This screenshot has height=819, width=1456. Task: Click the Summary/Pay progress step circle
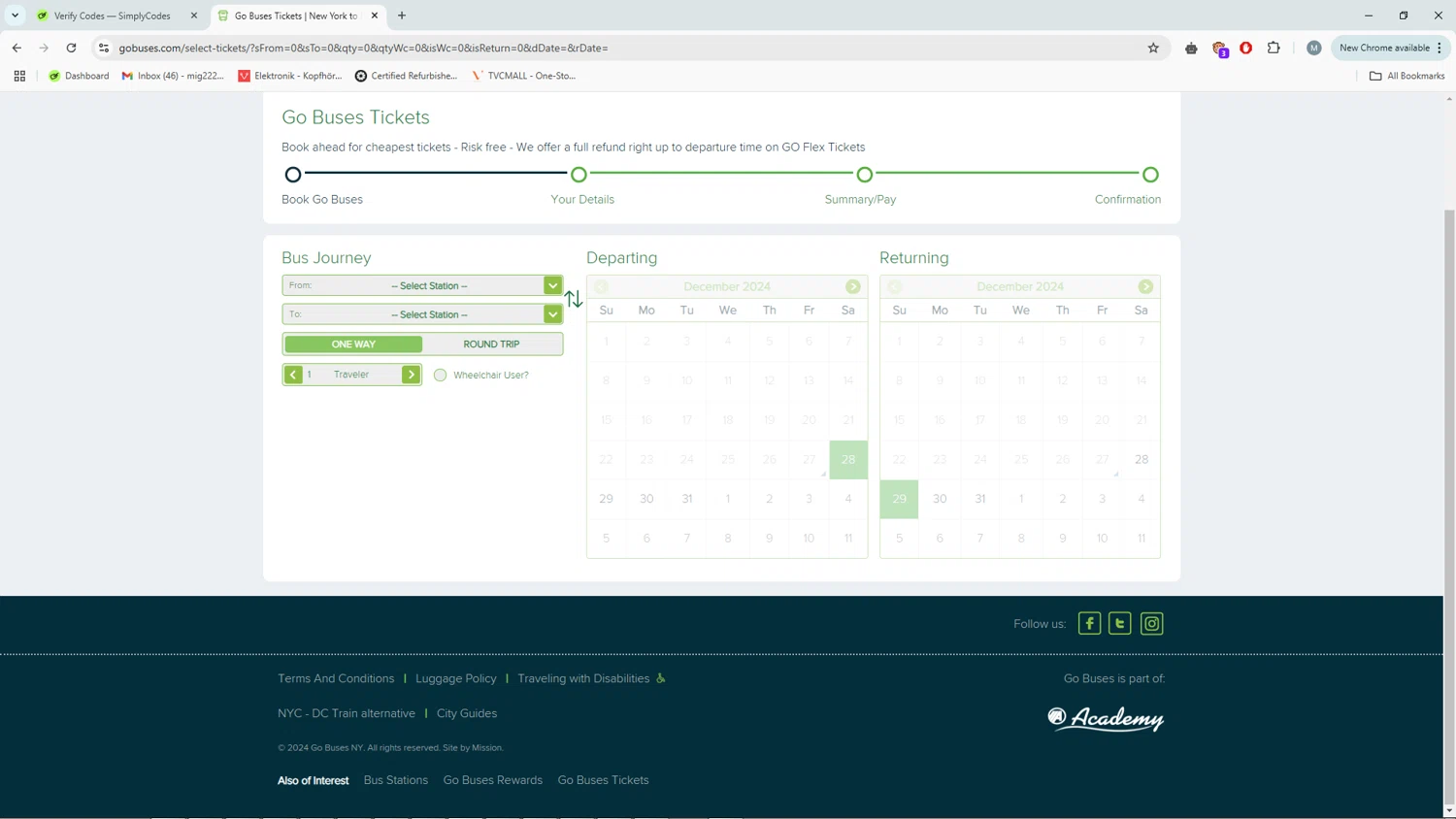864,175
